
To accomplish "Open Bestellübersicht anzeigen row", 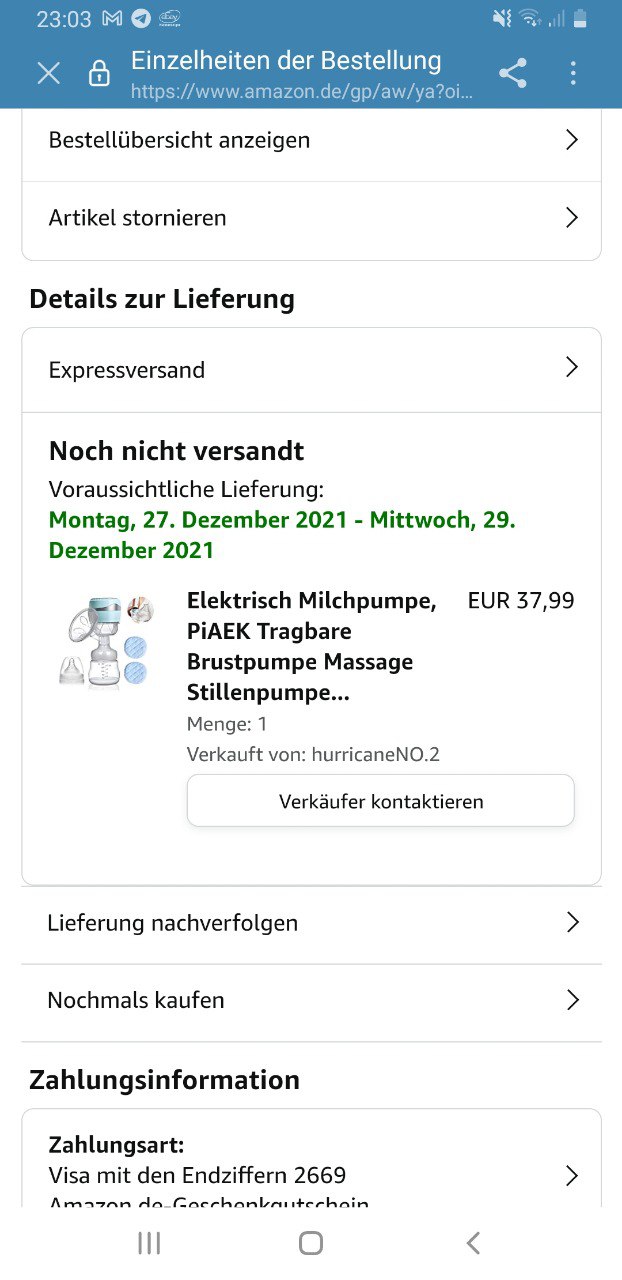I will [311, 140].
